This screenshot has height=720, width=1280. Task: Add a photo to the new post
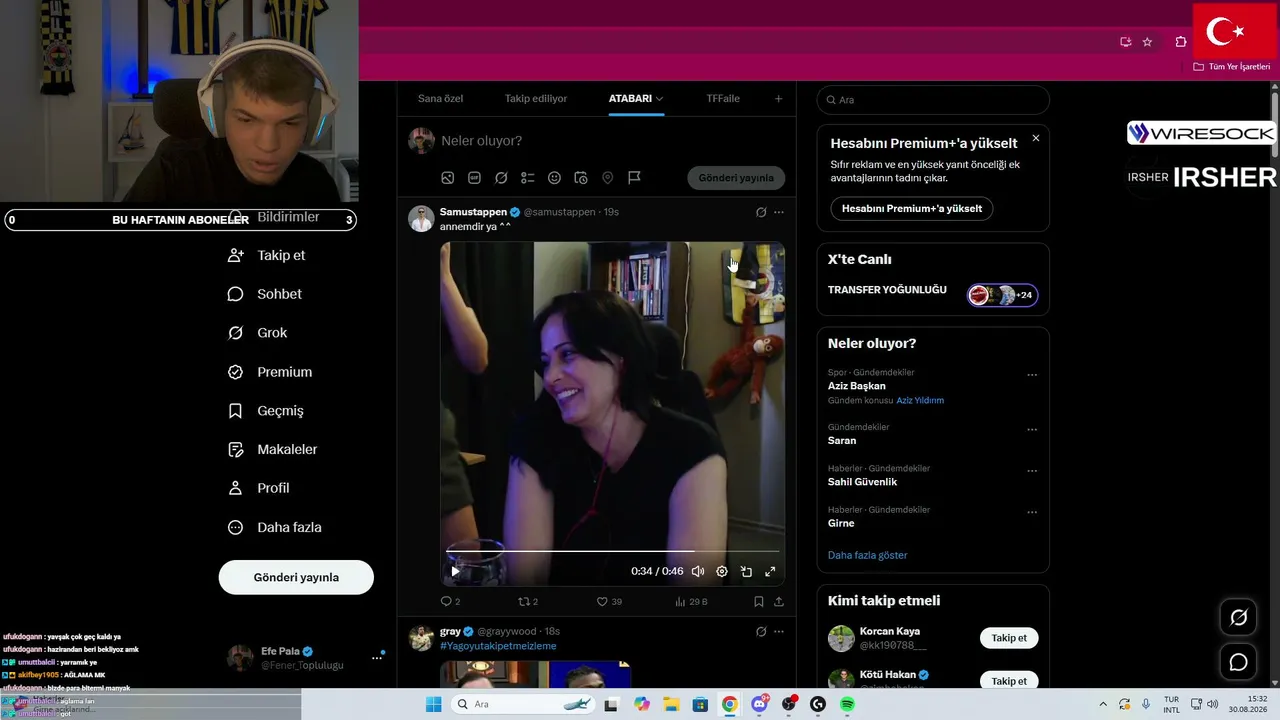pos(448,178)
